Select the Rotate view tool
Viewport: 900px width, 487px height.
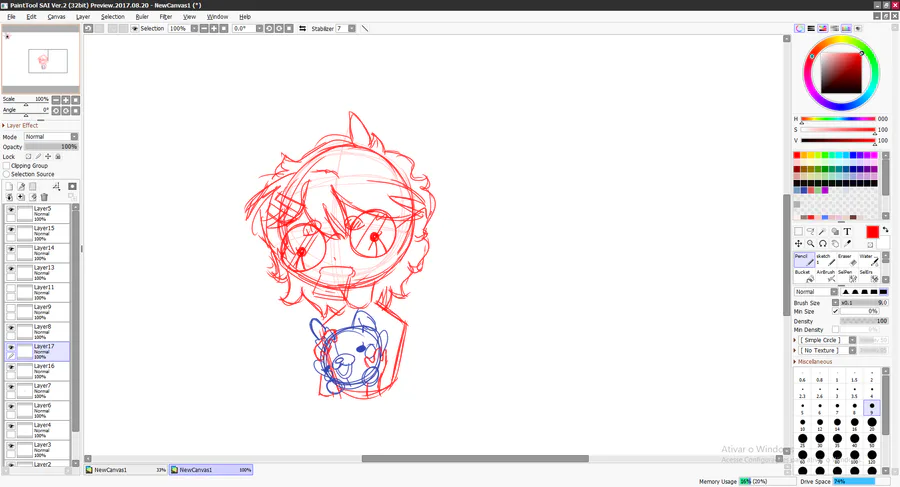click(x=823, y=244)
